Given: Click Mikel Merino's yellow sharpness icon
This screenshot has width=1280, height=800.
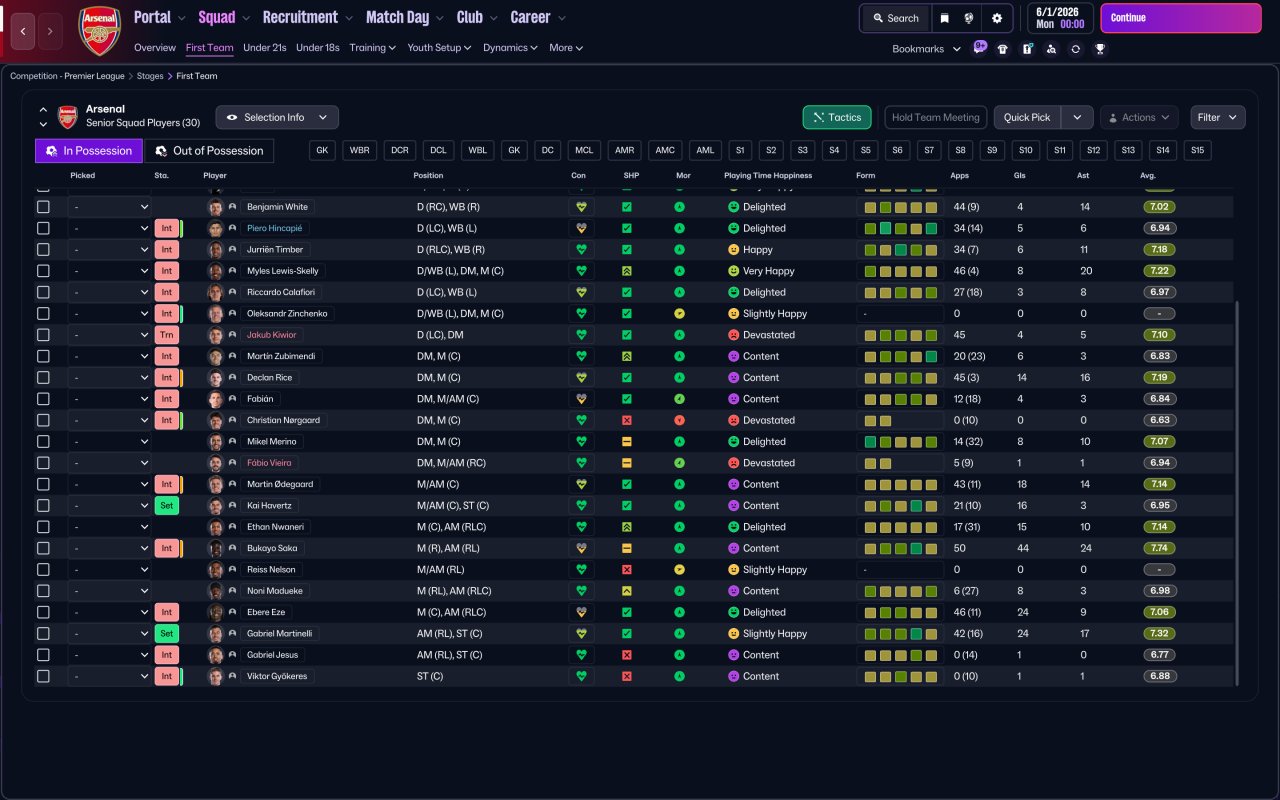Looking at the screenshot, I should pos(627,441).
